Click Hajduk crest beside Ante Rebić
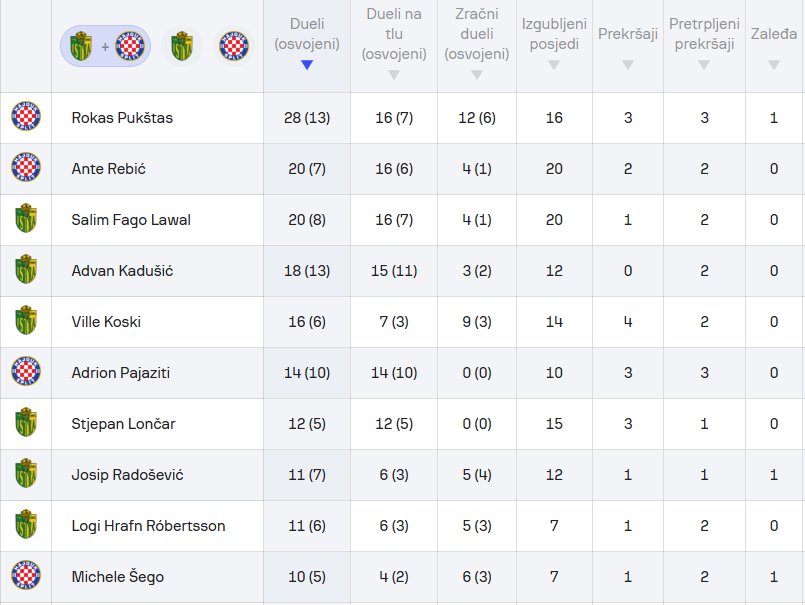The image size is (805, 605). [26, 169]
